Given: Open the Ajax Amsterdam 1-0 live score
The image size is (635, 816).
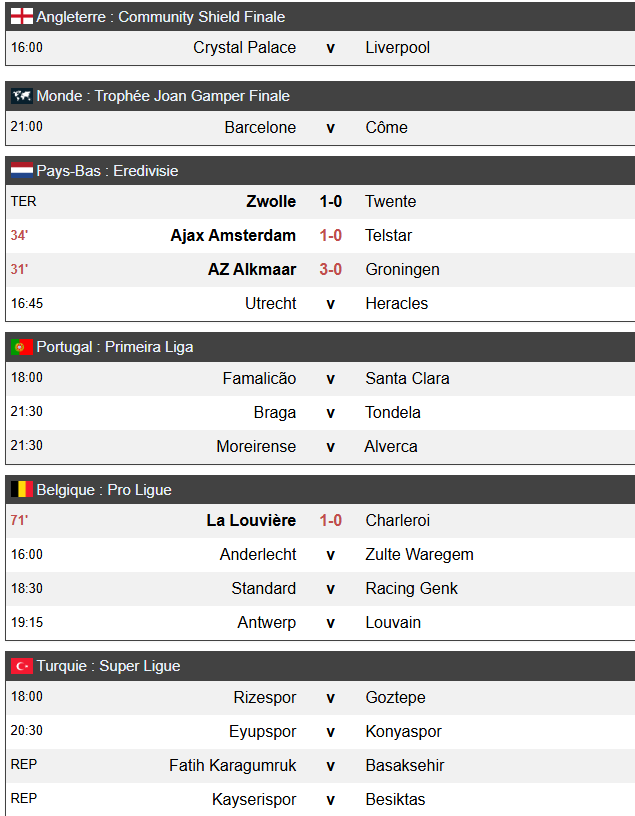Looking at the screenshot, I should pyautogui.click(x=331, y=236).
